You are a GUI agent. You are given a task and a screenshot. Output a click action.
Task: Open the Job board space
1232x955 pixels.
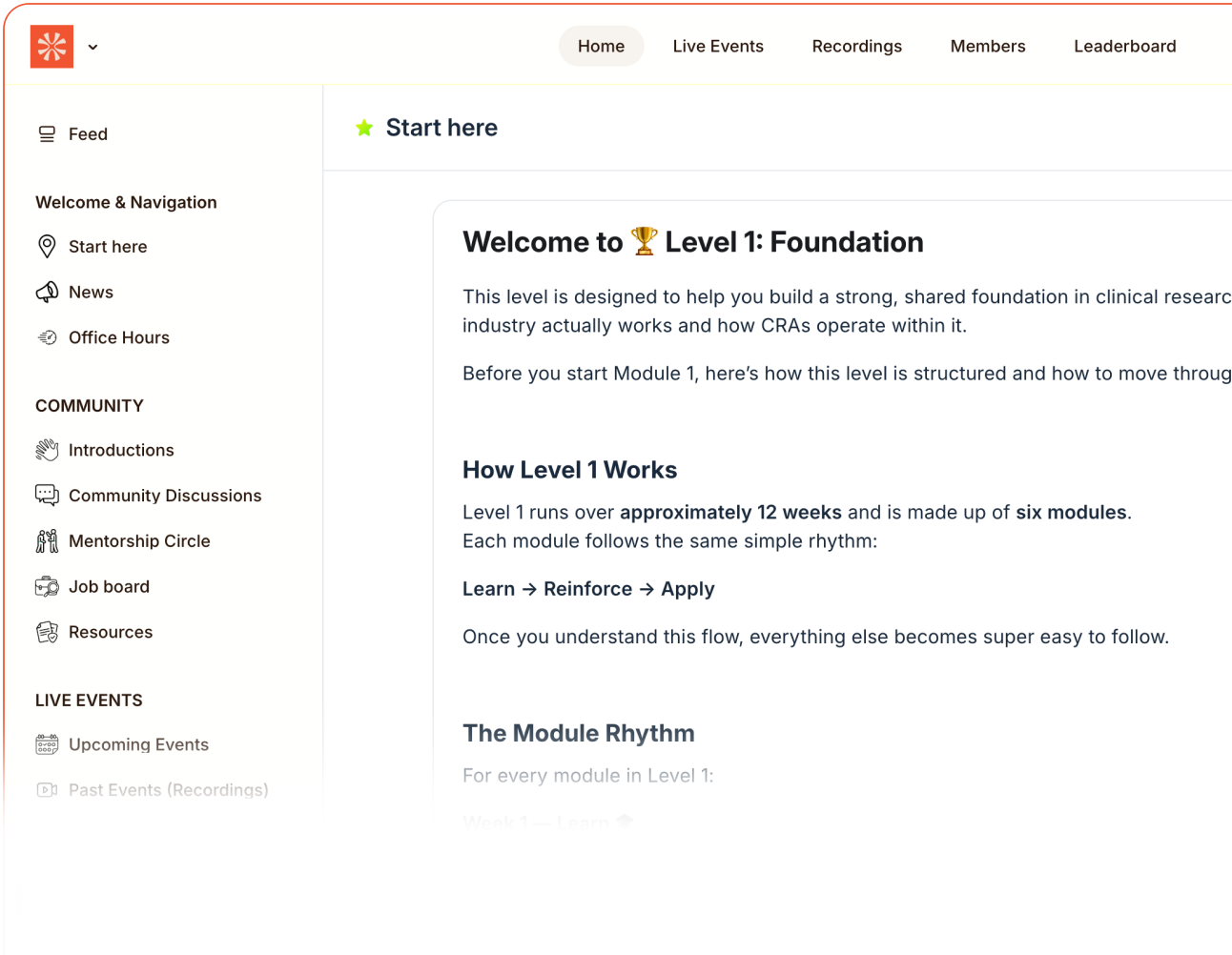coord(109,587)
